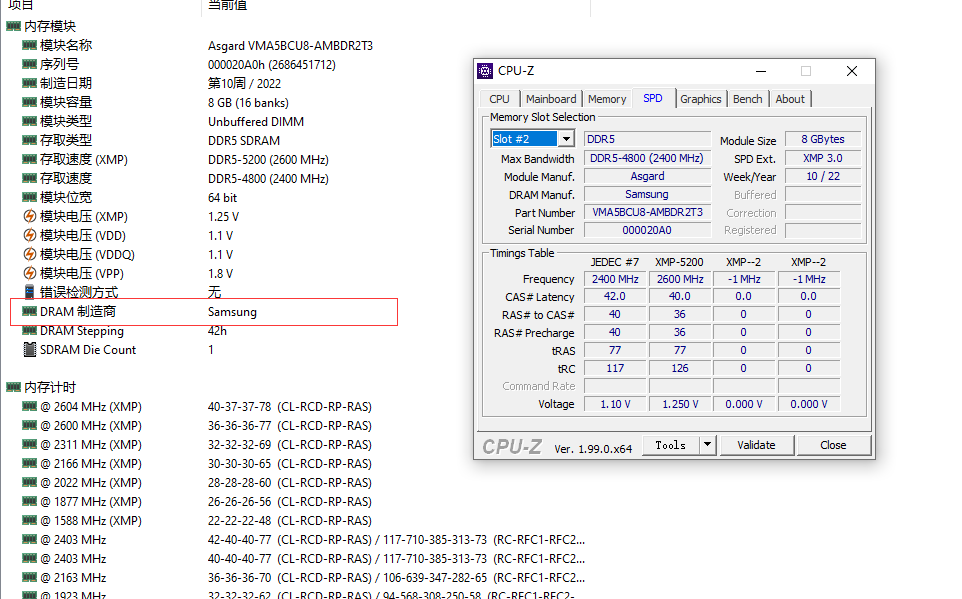Viewport: 962px width, 599px height.
Task: Switch to the CPU tab
Action: (499, 99)
